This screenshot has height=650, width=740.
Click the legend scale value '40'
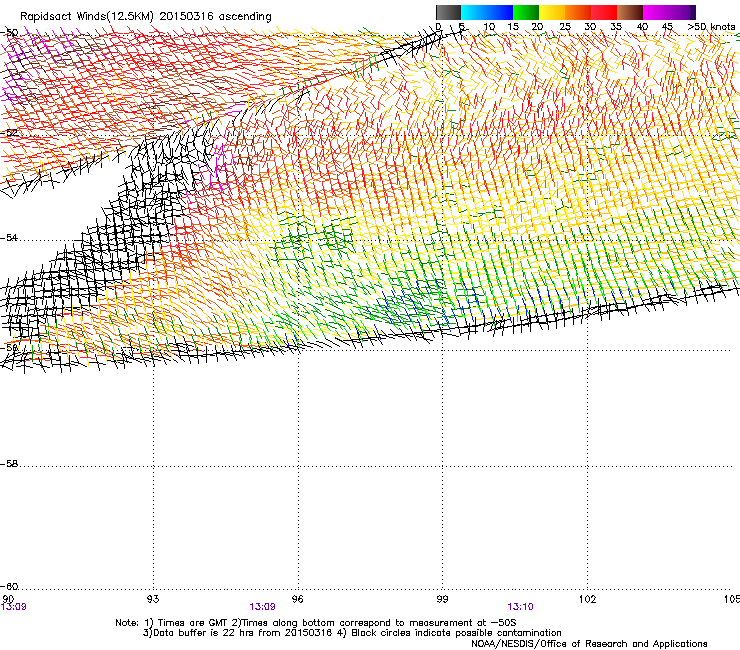pyautogui.click(x=642, y=27)
